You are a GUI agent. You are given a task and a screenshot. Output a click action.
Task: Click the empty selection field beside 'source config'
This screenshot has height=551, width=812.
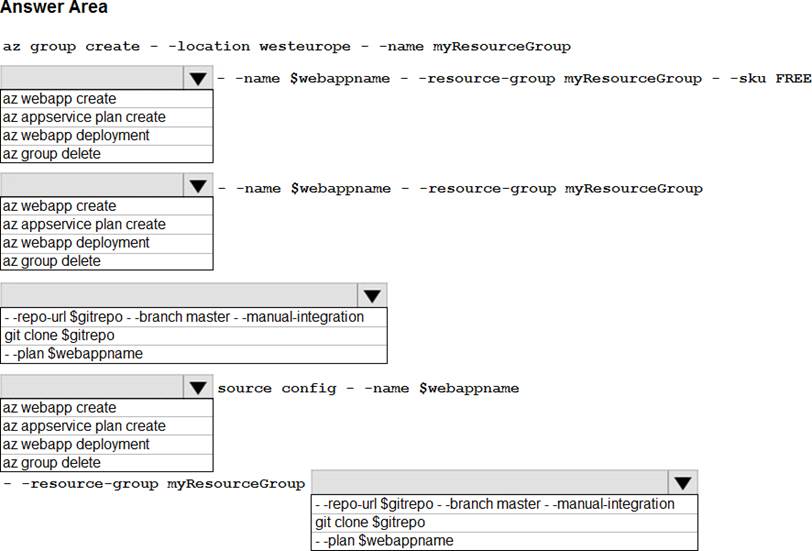(92, 388)
